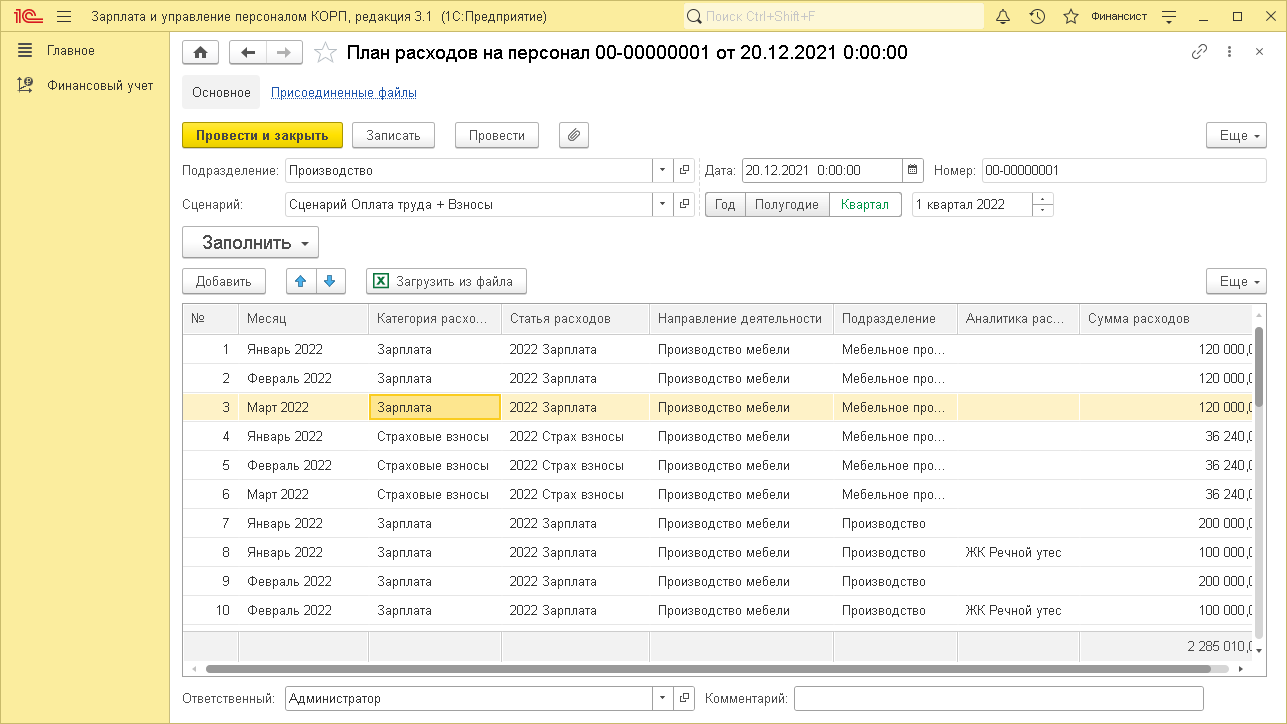Click the Дата input field
This screenshot has width=1287, height=724.
pyautogui.click(x=822, y=171)
